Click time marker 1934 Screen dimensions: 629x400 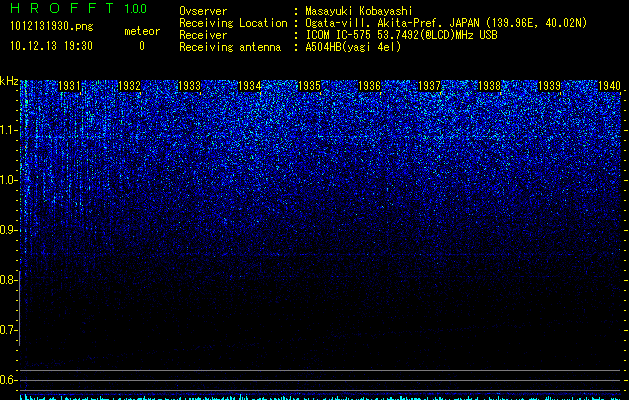(x=250, y=85)
